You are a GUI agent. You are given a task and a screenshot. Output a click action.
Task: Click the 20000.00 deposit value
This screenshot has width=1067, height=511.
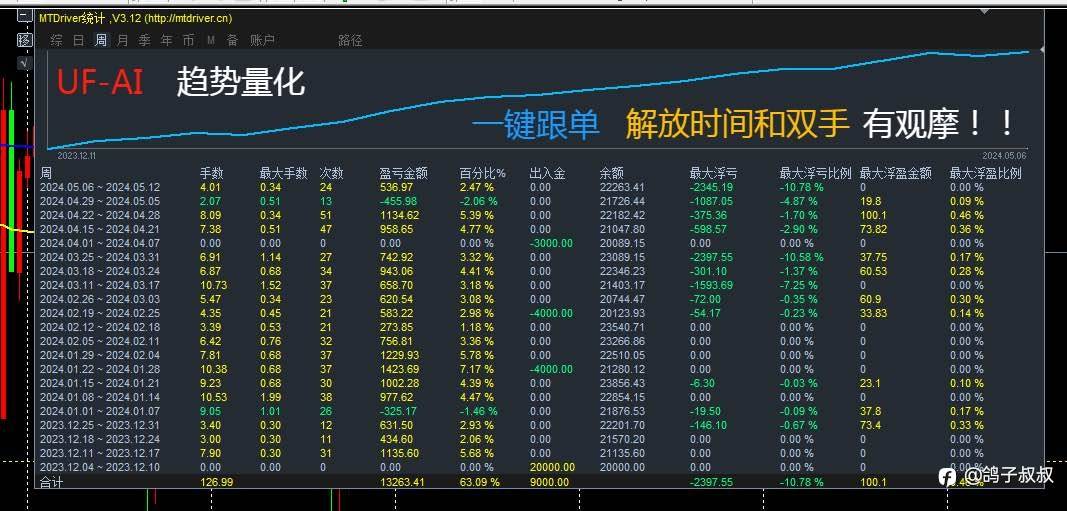[x=553, y=467]
